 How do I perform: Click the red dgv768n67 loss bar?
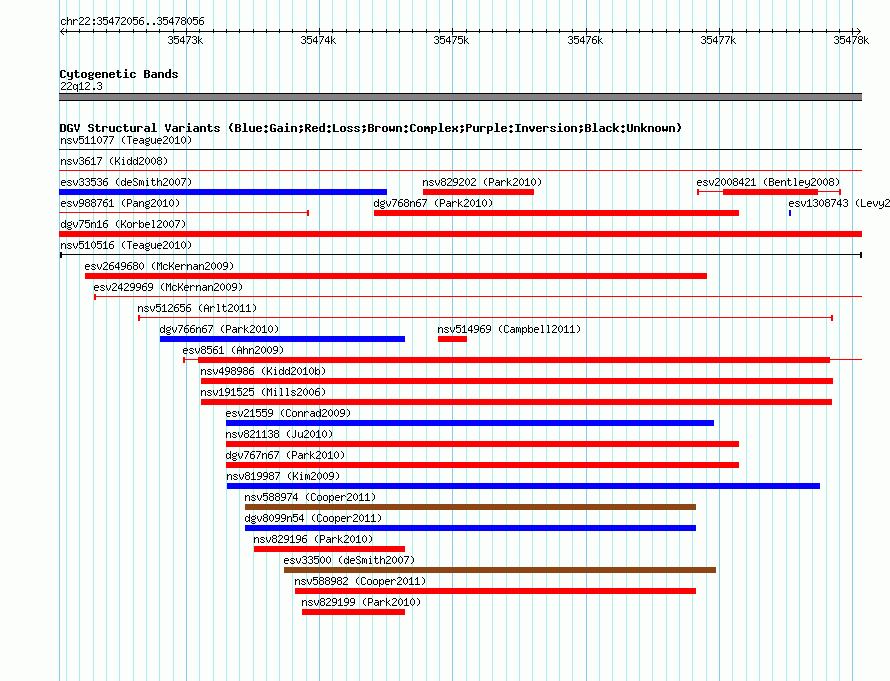tap(556, 213)
